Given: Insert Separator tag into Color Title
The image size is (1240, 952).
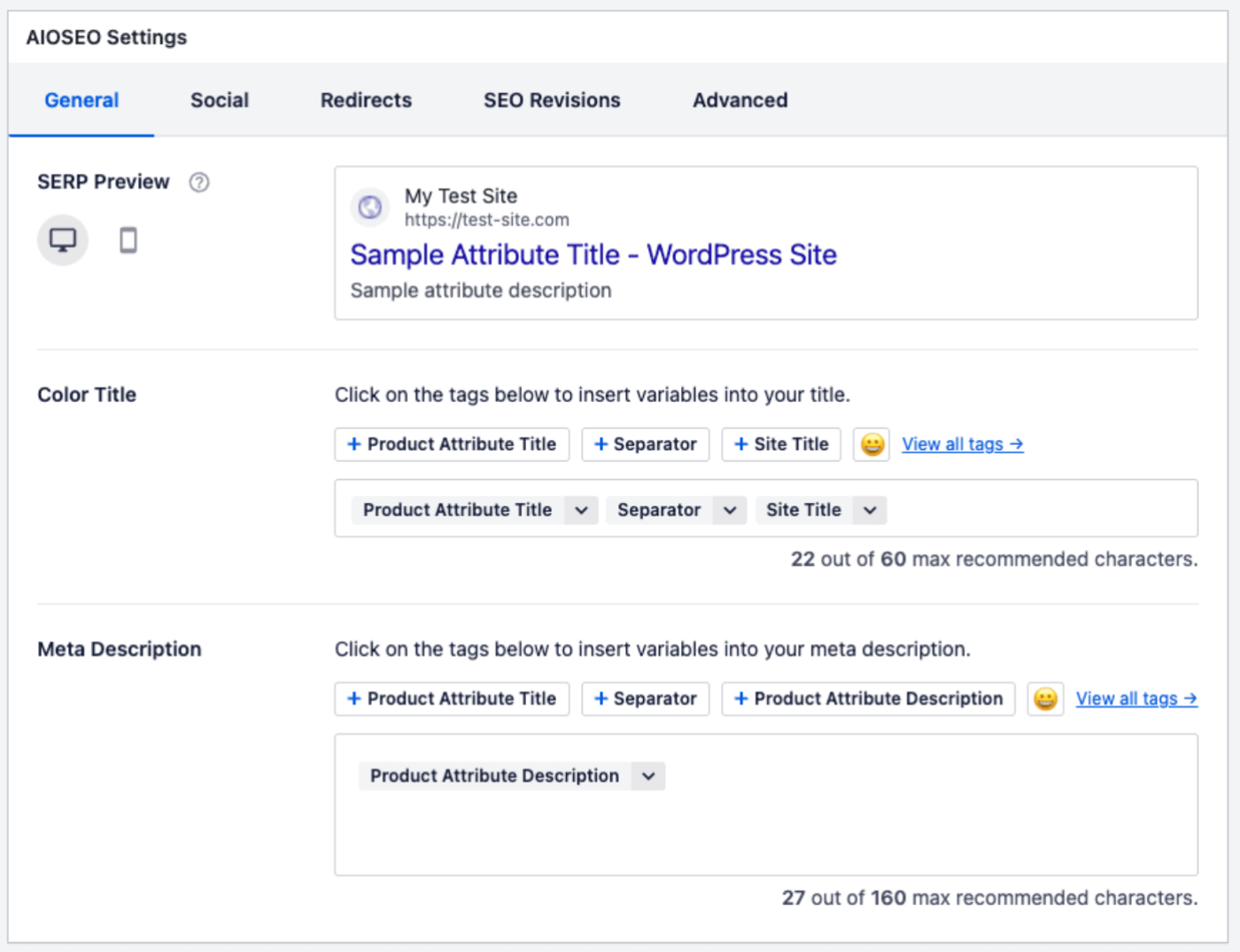Looking at the screenshot, I should 646,445.
